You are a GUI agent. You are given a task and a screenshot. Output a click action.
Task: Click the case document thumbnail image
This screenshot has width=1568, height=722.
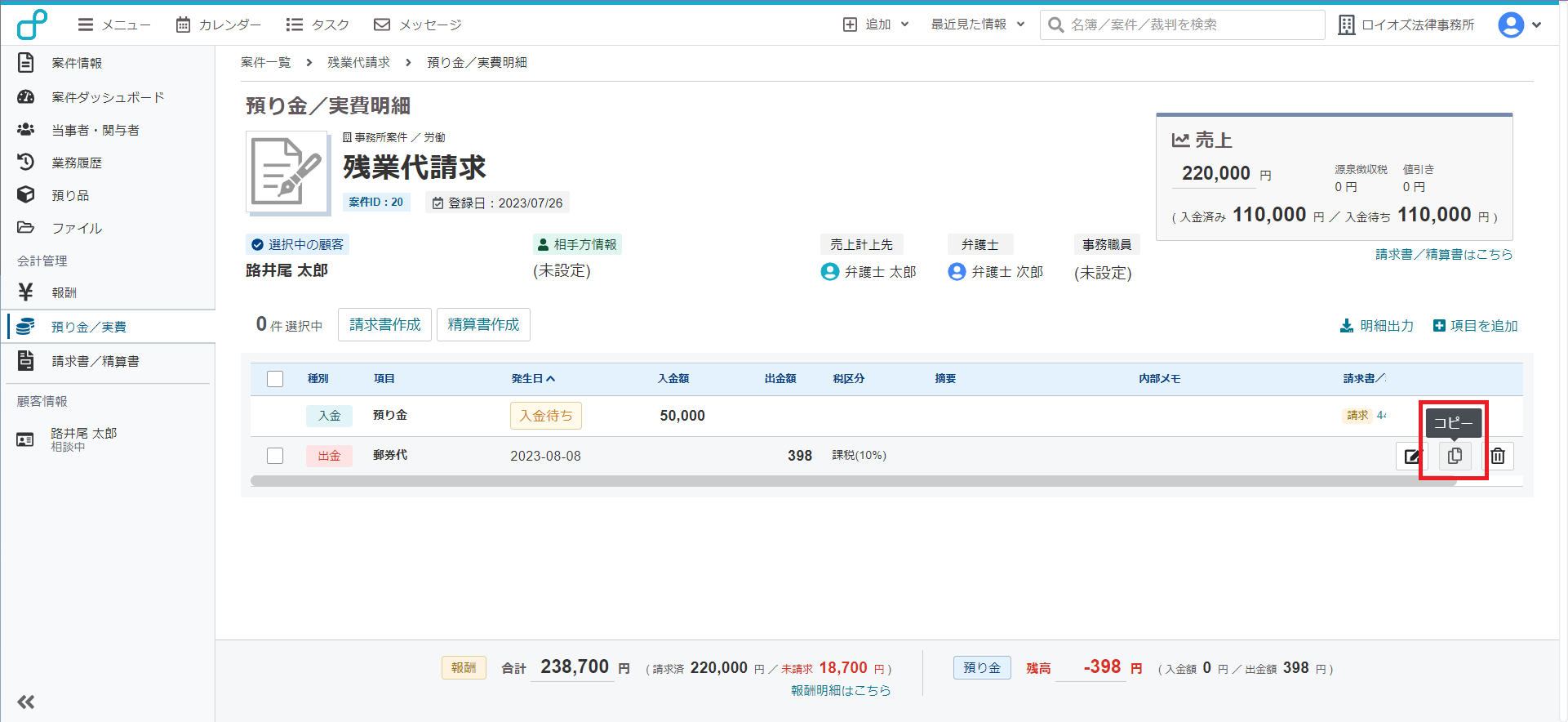coord(288,172)
